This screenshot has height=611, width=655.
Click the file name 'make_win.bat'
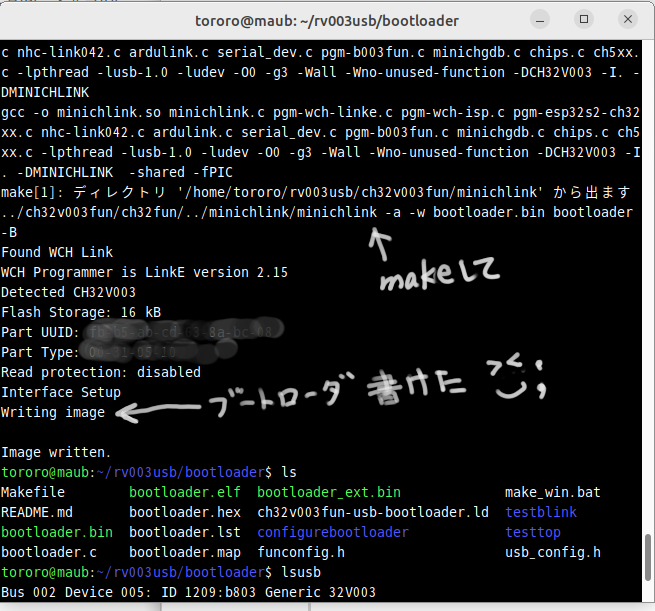(x=553, y=492)
